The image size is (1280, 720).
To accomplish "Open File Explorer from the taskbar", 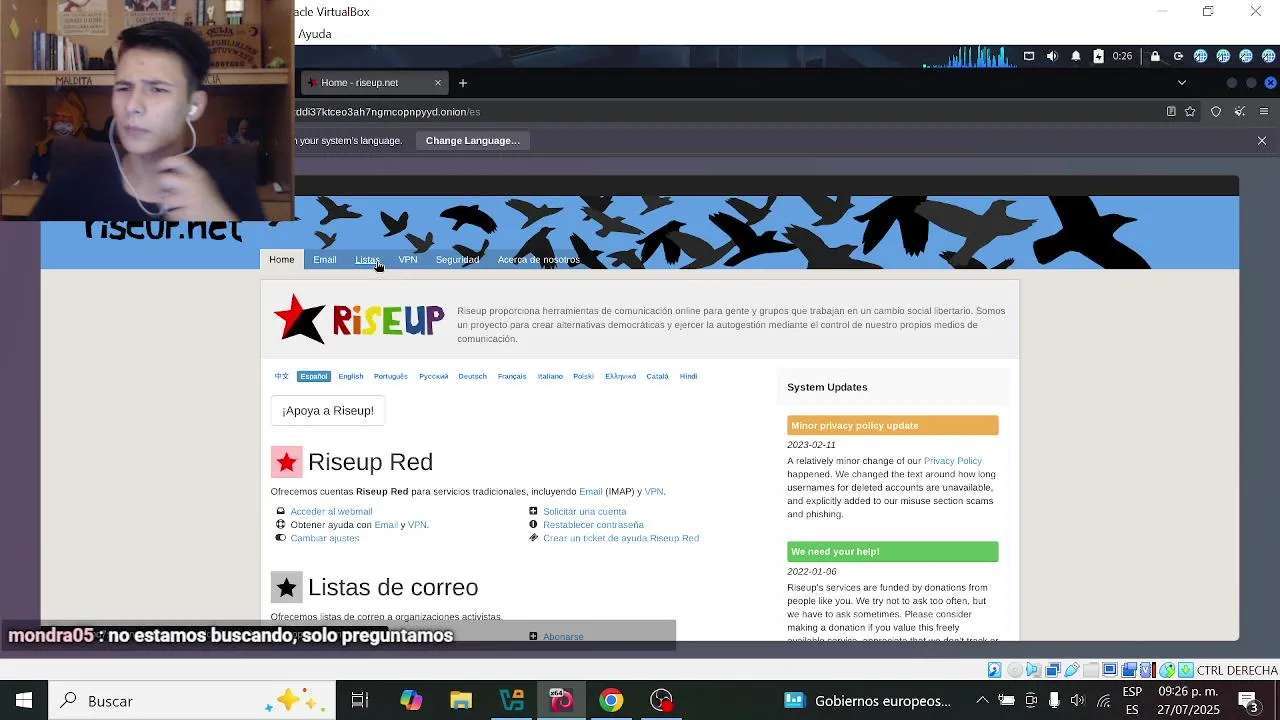I will [x=461, y=701].
